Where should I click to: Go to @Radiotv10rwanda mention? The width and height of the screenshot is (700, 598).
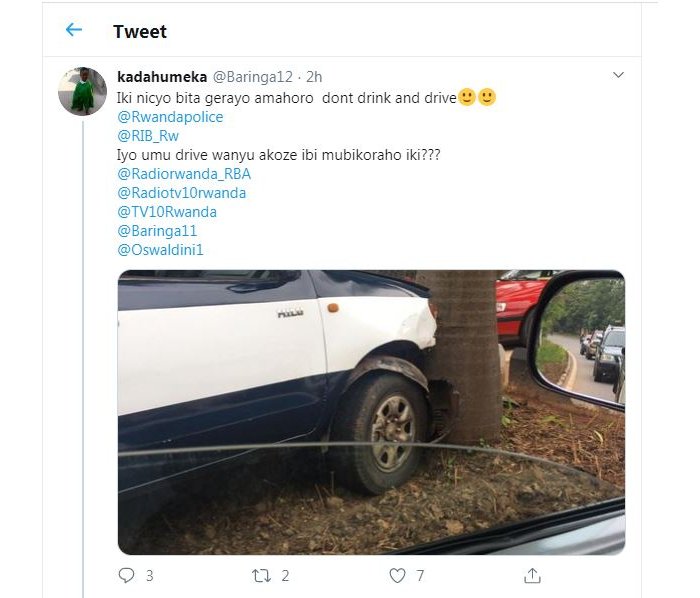[181, 193]
